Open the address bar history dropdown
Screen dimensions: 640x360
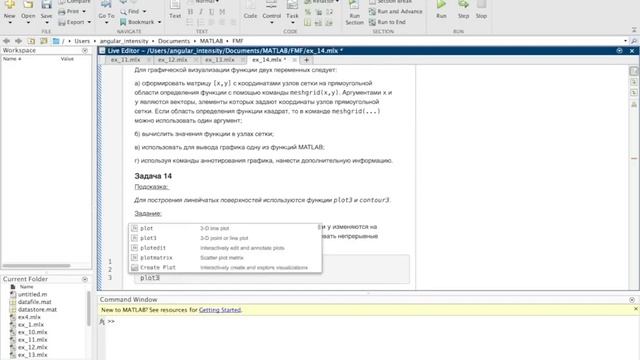(625, 41)
